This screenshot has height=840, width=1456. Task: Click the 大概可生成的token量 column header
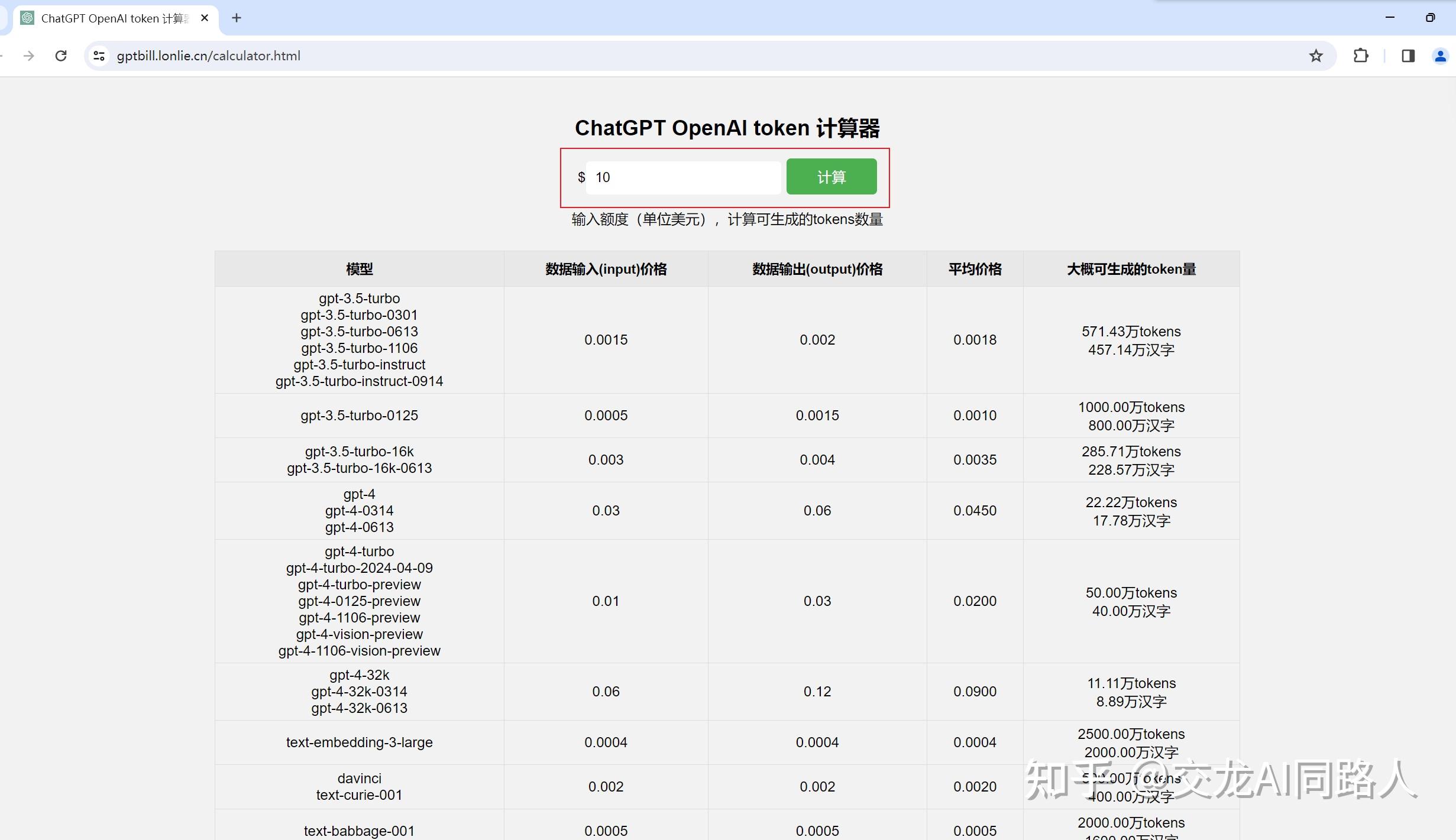tap(1131, 269)
